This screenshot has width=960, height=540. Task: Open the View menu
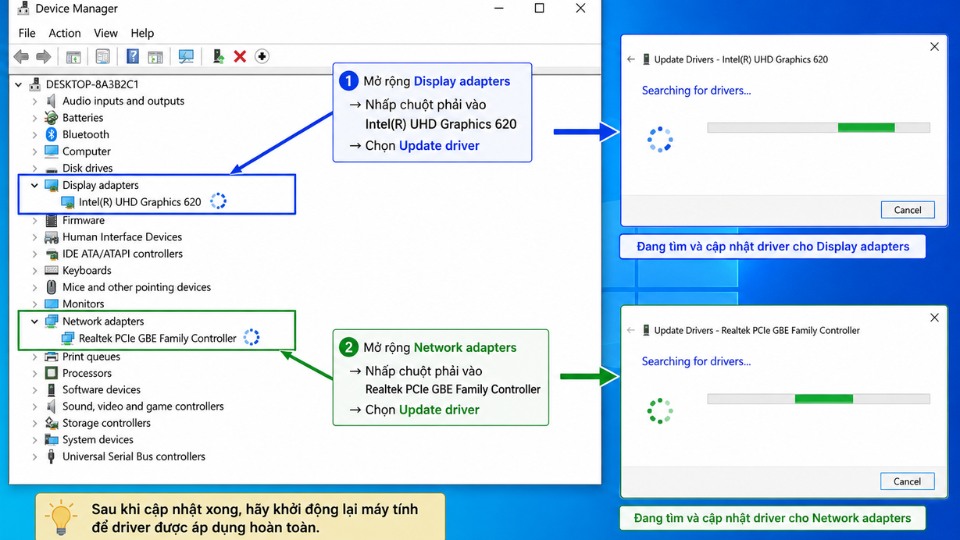coord(105,33)
